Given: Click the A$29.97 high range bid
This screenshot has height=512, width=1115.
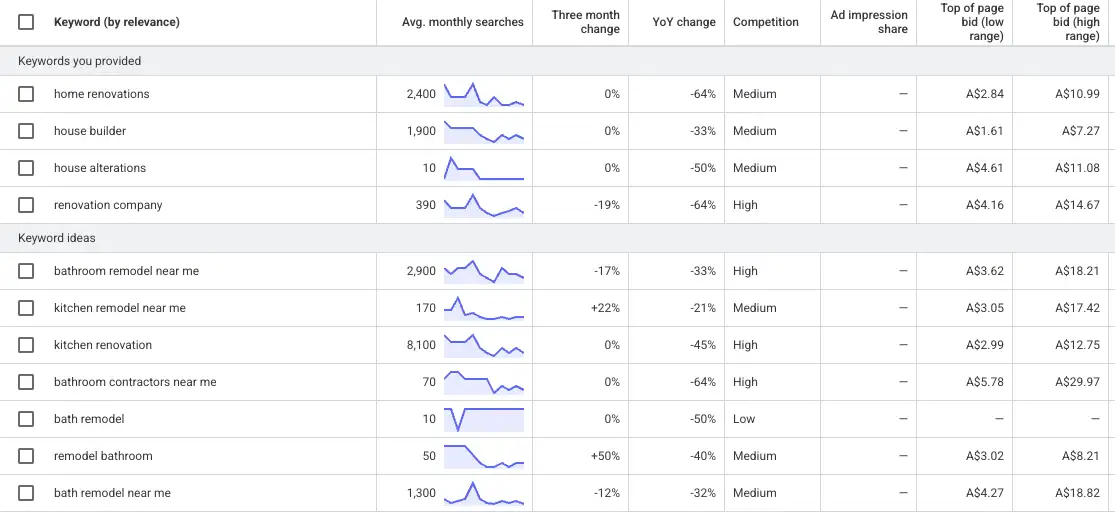Looking at the screenshot, I should click(1077, 382).
